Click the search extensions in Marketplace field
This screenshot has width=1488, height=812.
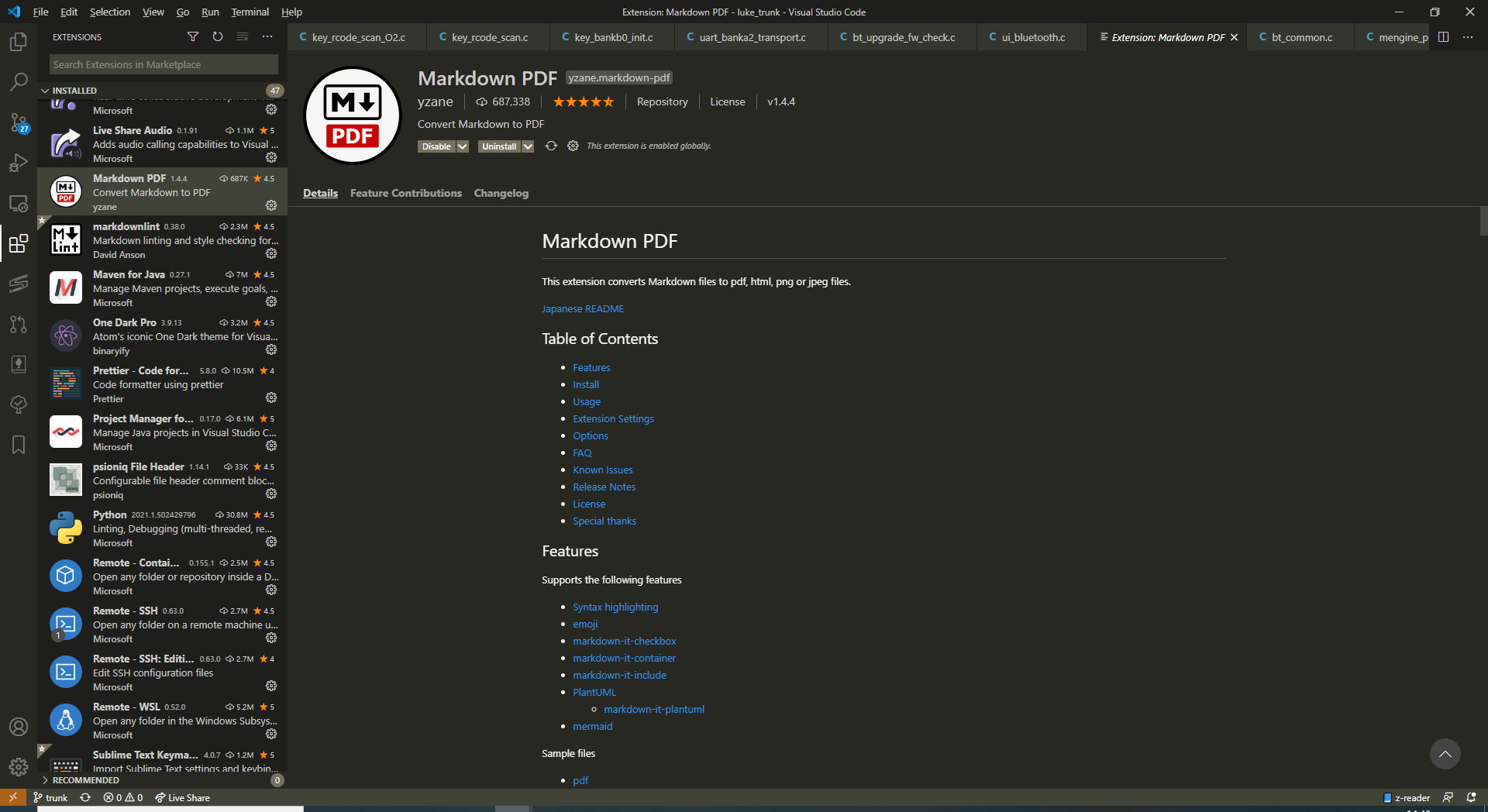164,64
